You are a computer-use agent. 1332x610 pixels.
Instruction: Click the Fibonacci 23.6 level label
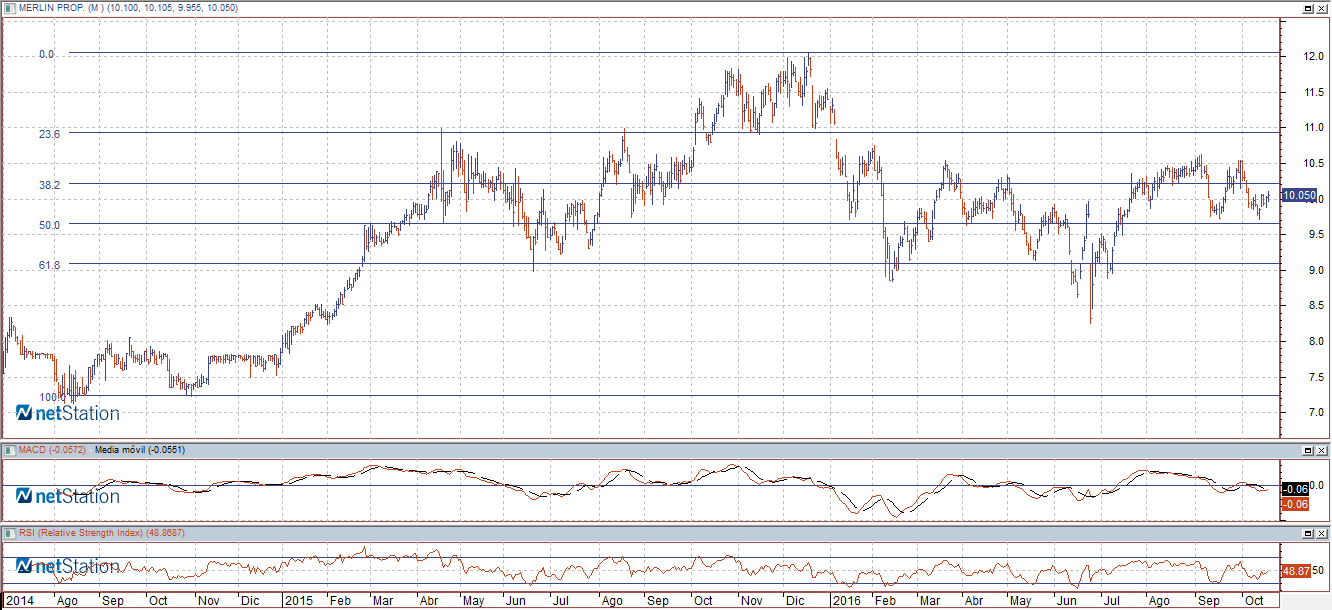(50, 133)
